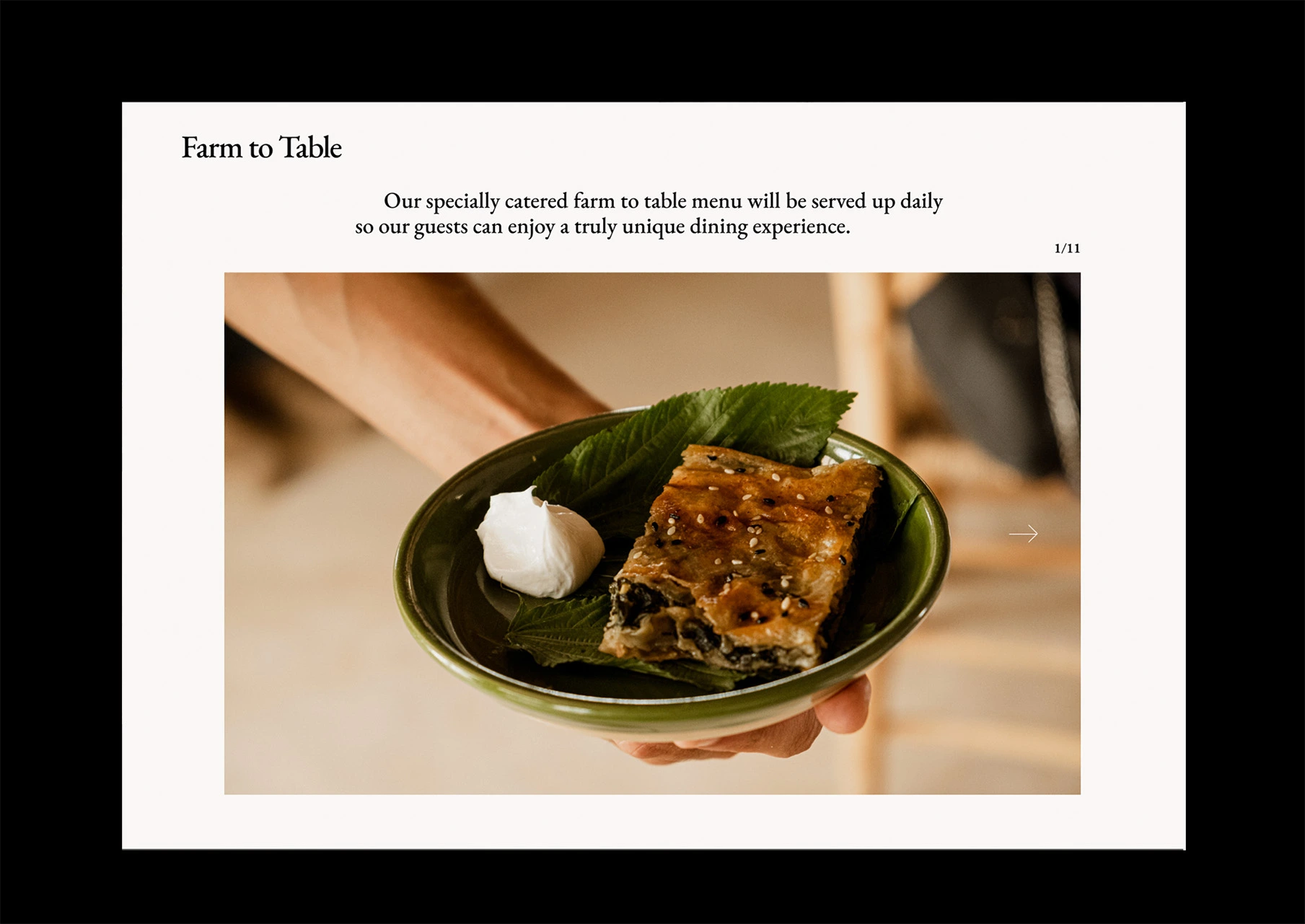Click the word 'Our' starting the description

coord(402,201)
